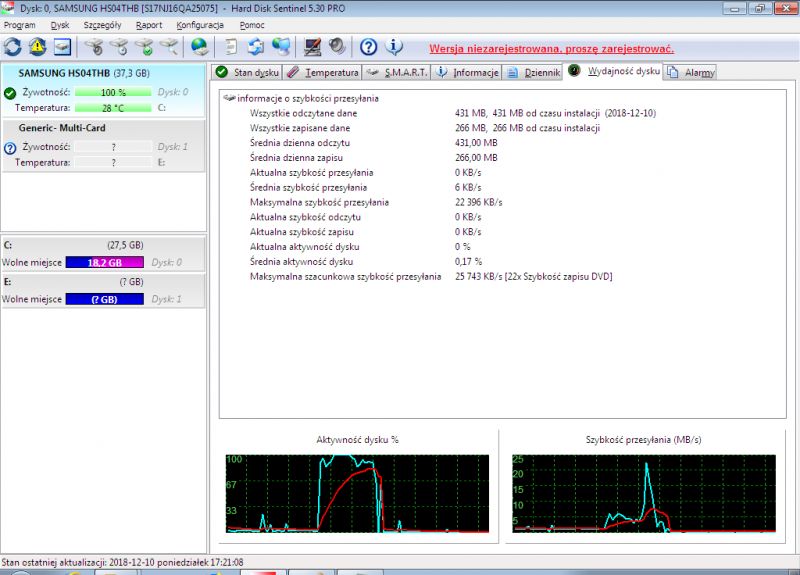Click the value '431,00 MB'
The image size is (800, 575).
476,143
